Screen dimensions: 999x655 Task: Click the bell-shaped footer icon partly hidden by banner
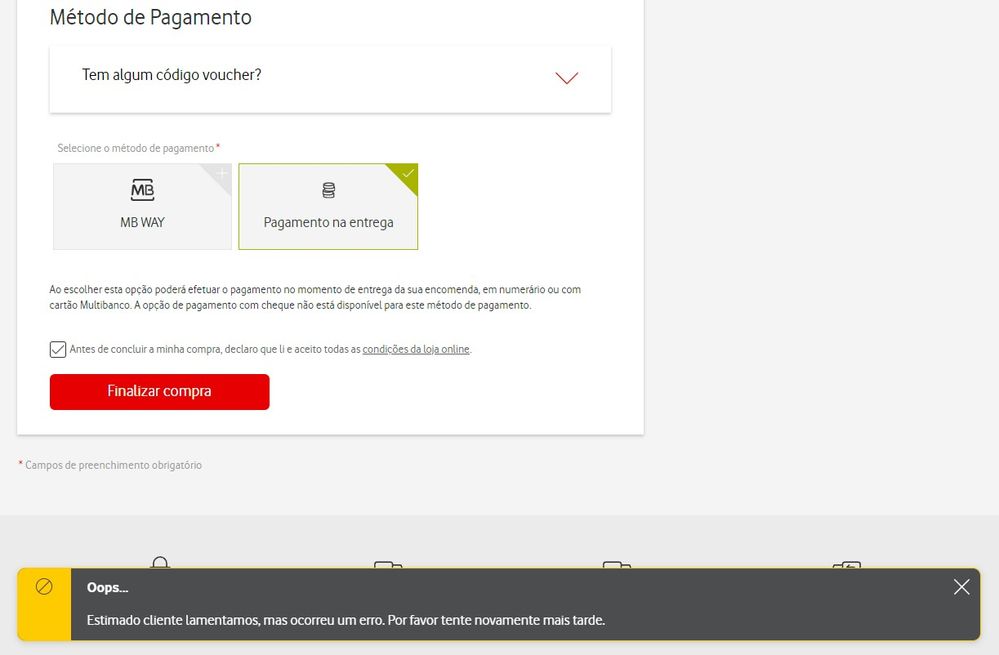pyautogui.click(x=160, y=562)
